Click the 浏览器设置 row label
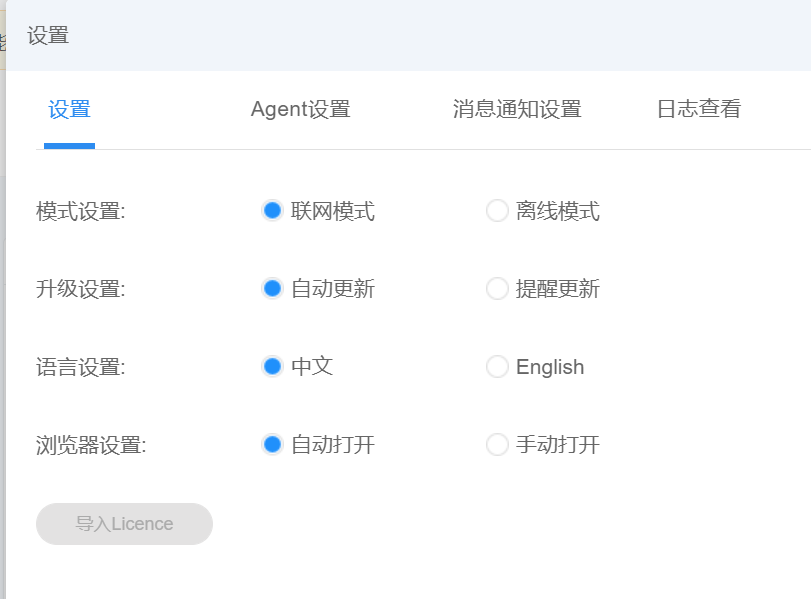811x599 pixels. pyautogui.click(x=91, y=444)
